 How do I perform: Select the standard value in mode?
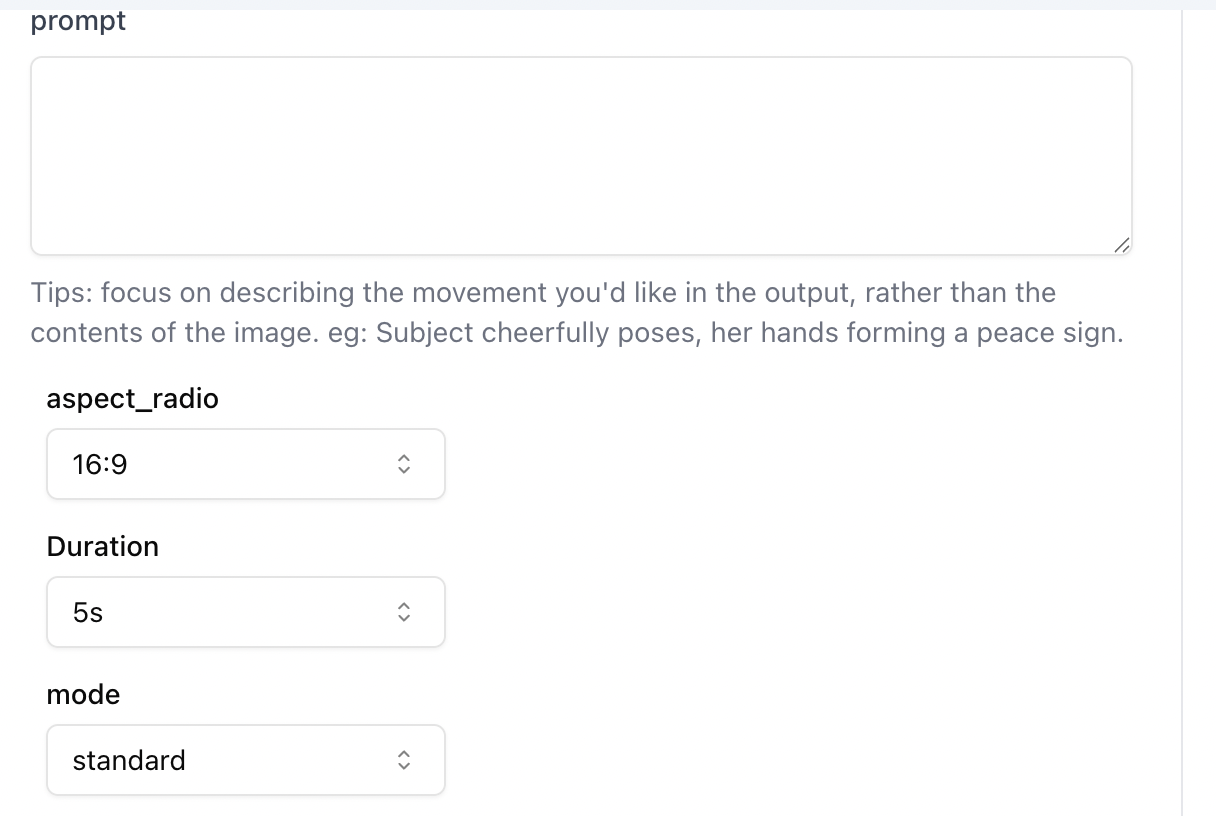coord(128,760)
